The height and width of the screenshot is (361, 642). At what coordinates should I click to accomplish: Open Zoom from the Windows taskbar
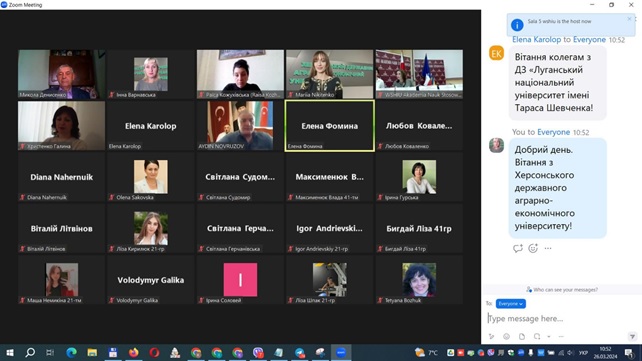tap(341, 352)
